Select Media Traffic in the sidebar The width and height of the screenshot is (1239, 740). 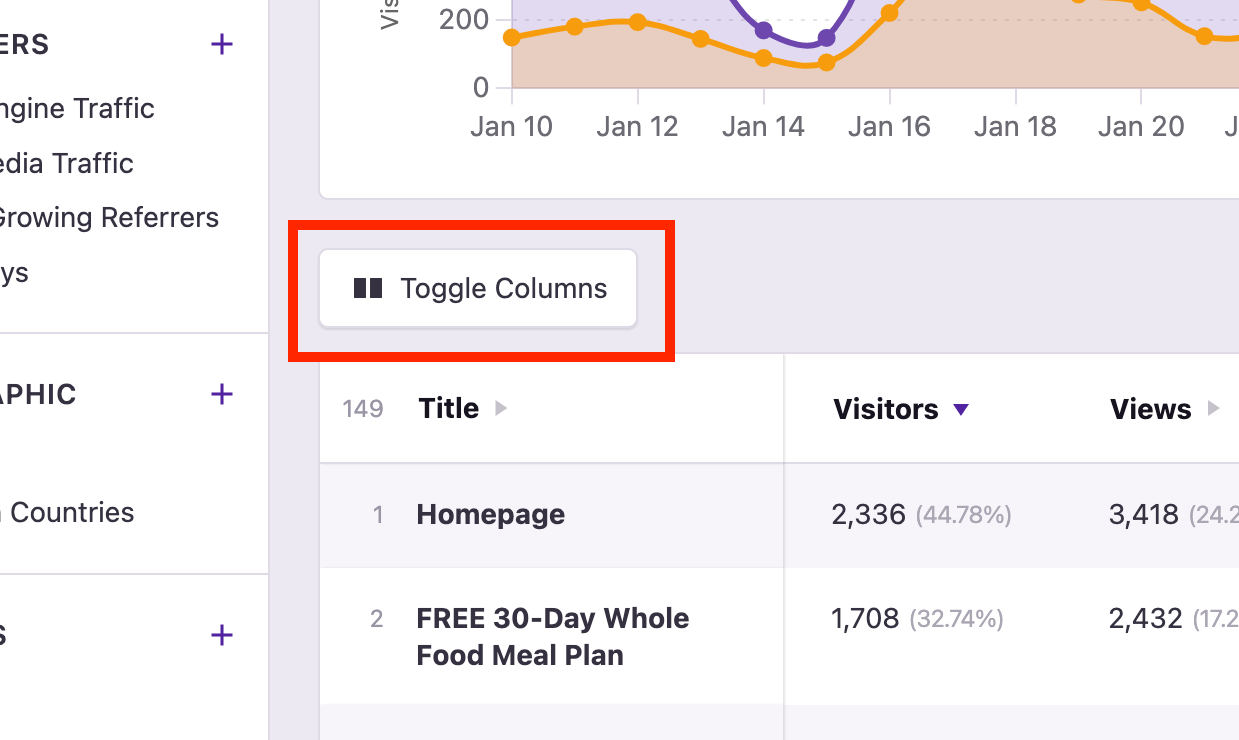[66, 163]
